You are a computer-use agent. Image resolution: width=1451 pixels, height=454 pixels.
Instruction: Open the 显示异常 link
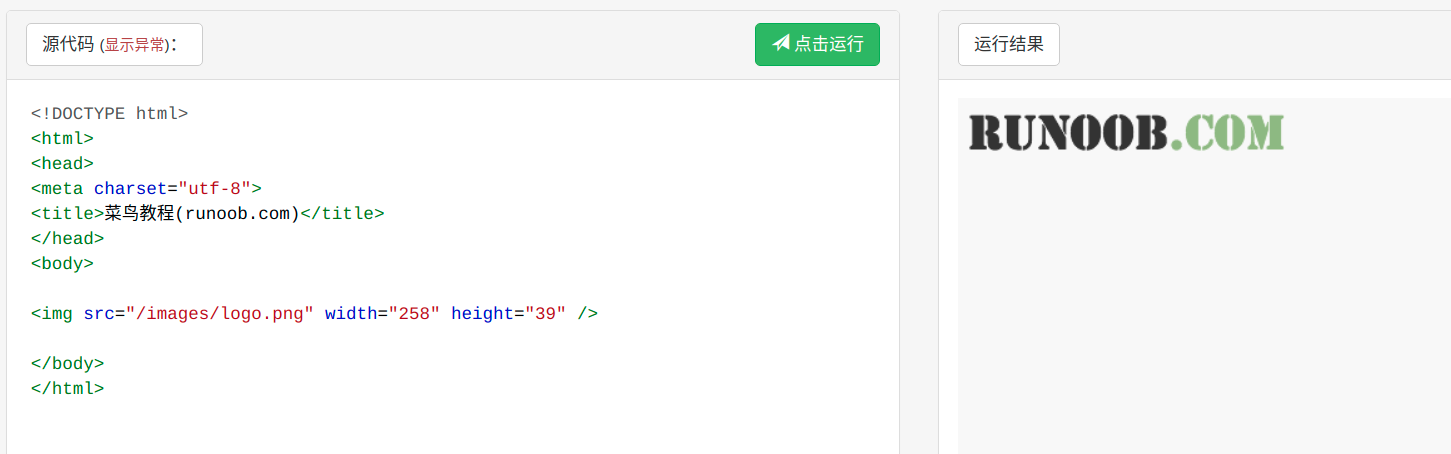[135, 45]
